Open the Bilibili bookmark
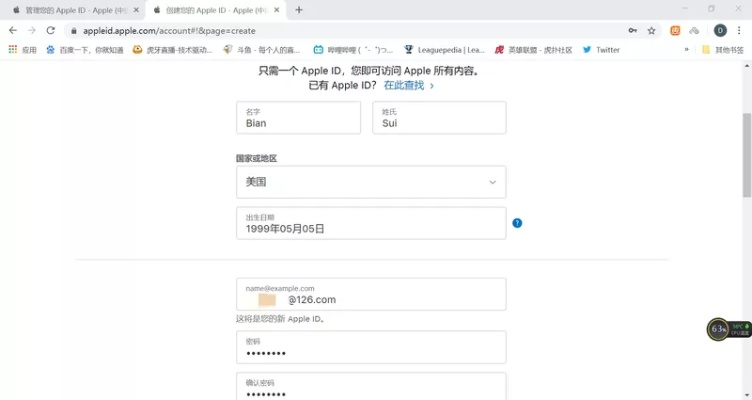 pos(353,50)
